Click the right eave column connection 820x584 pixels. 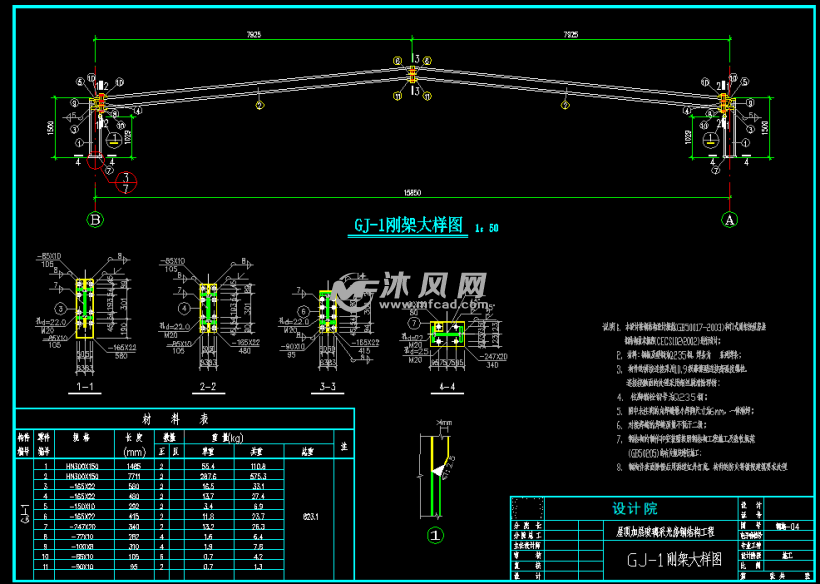[726, 104]
